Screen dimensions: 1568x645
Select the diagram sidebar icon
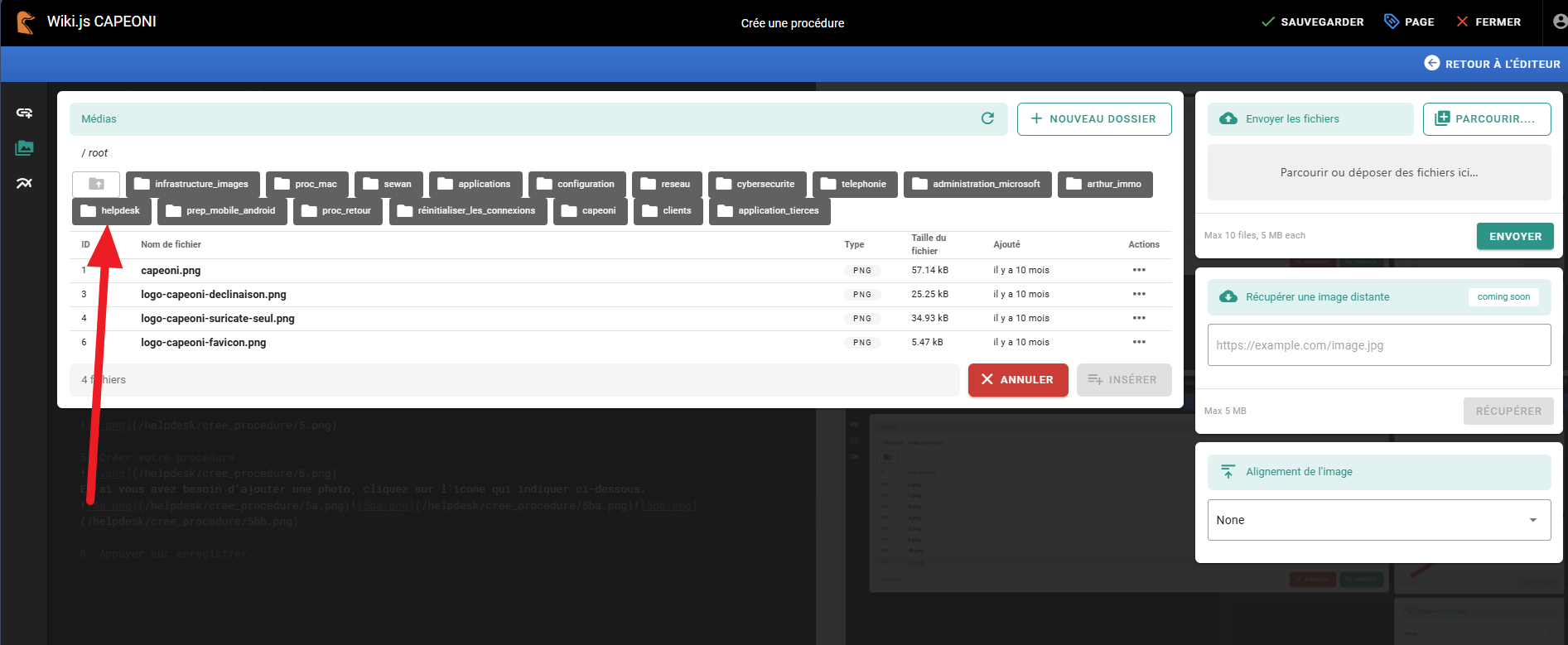24,183
